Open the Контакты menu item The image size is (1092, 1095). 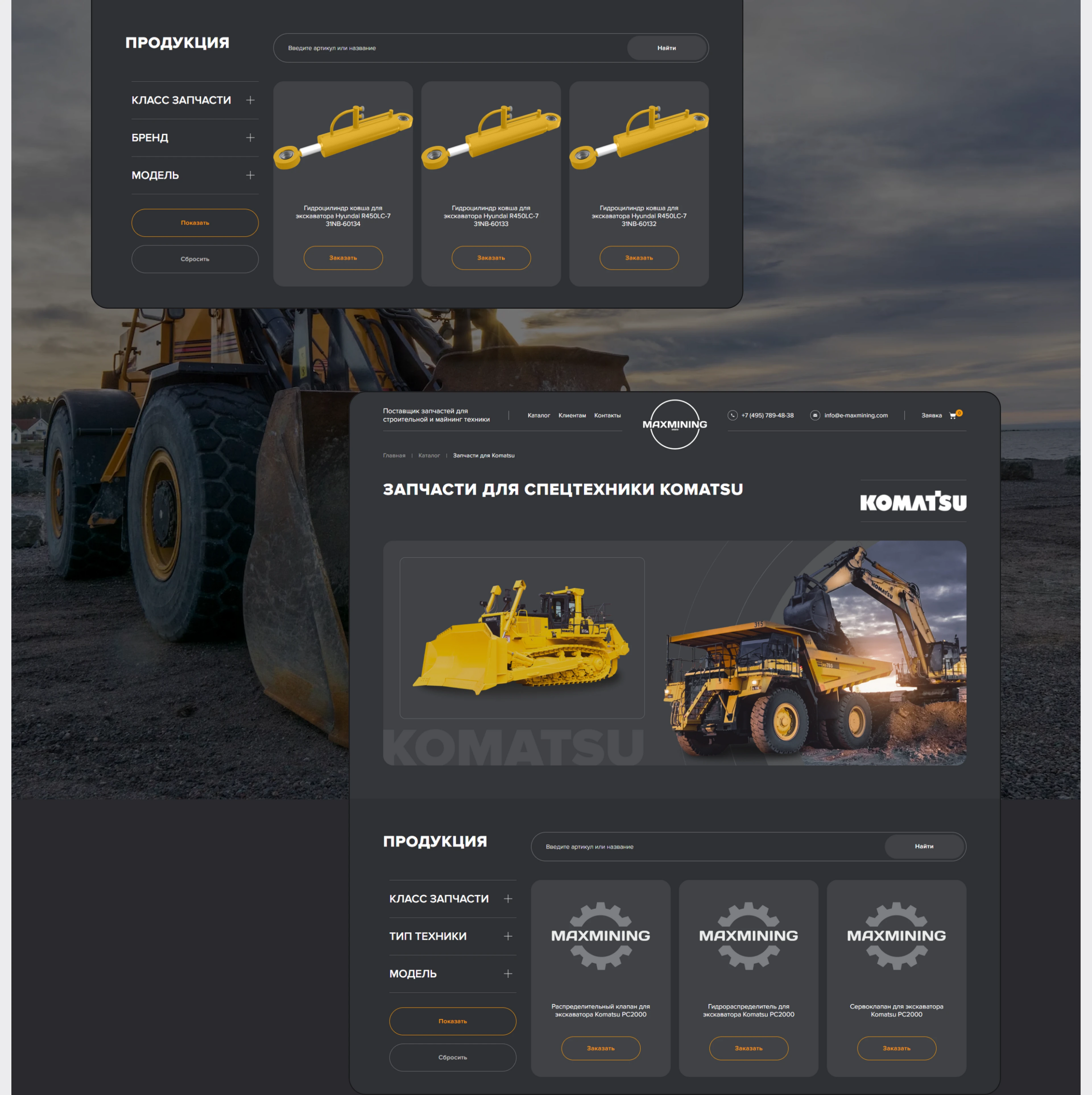click(x=607, y=415)
